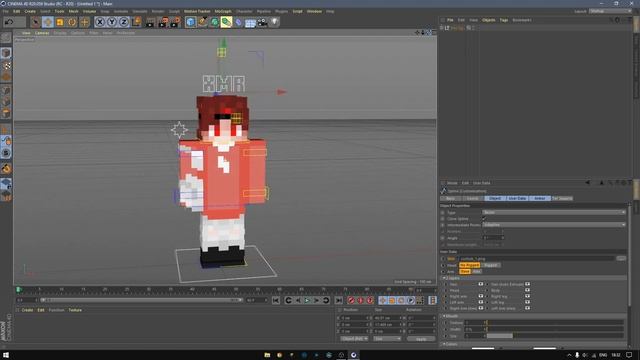
Task: Go to end of animation
Action: pyautogui.click(x=339, y=300)
